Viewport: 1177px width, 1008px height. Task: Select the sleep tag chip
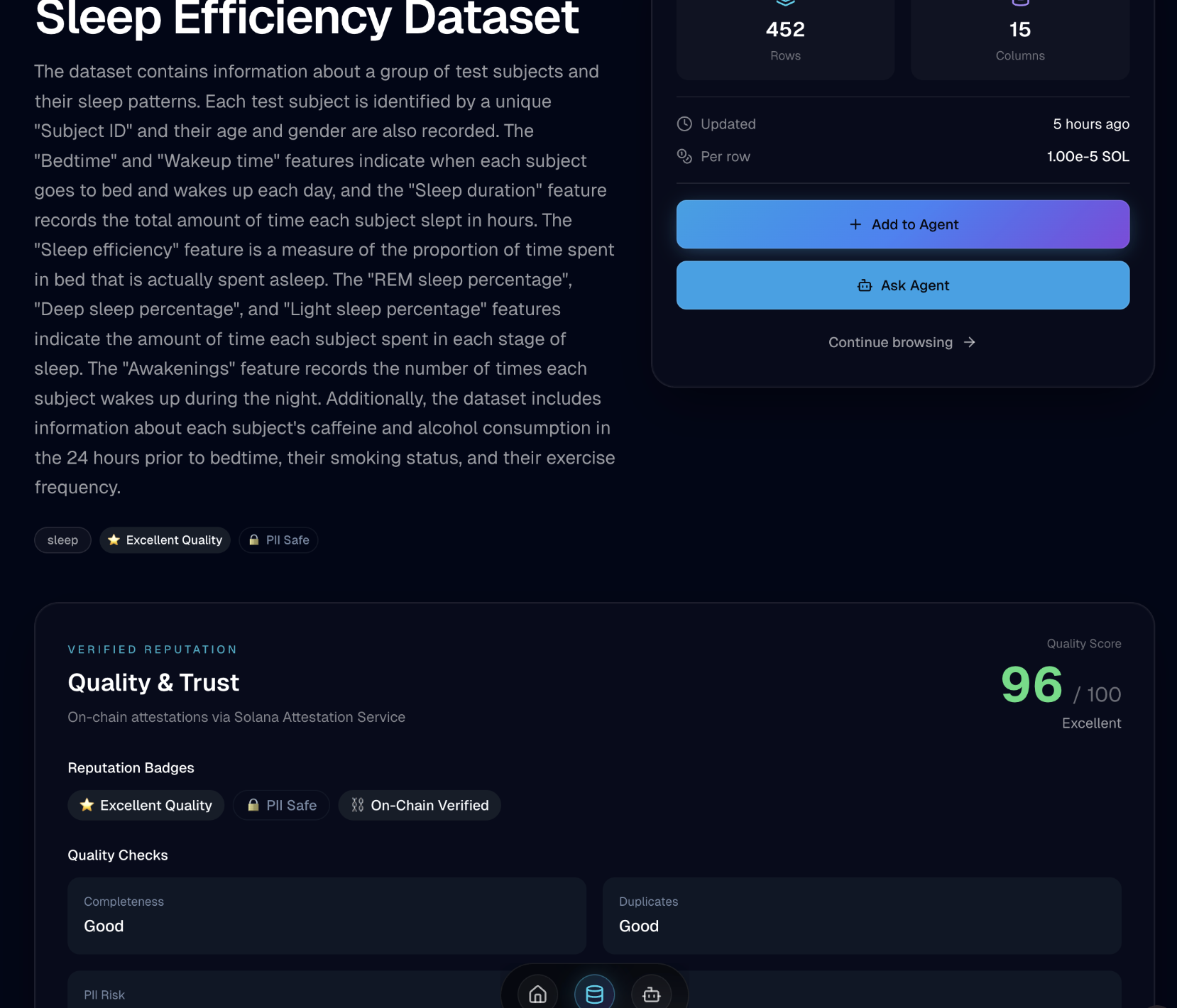[x=62, y=540]
